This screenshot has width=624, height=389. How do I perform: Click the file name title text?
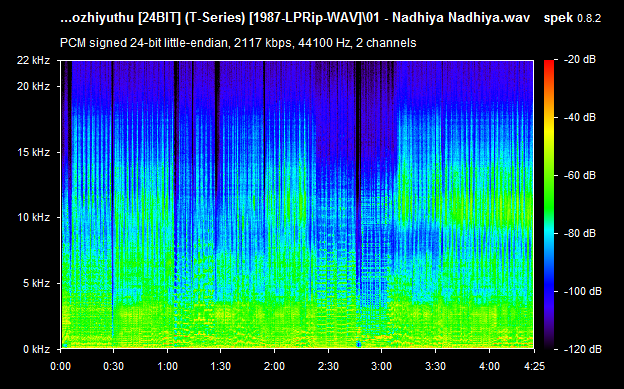[x=295, y=18]
